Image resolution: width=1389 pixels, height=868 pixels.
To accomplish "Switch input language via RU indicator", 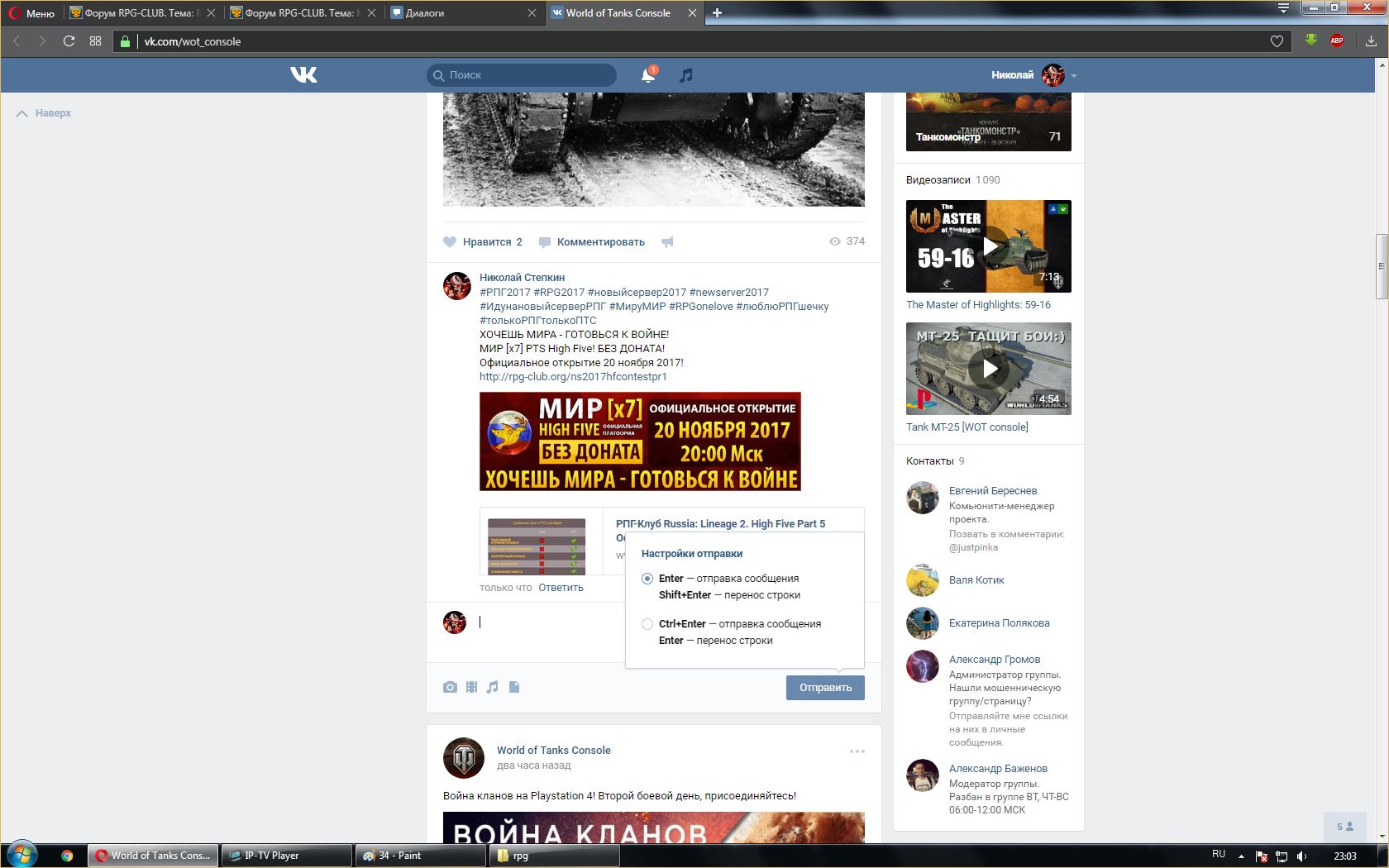I will (1219, 855).
